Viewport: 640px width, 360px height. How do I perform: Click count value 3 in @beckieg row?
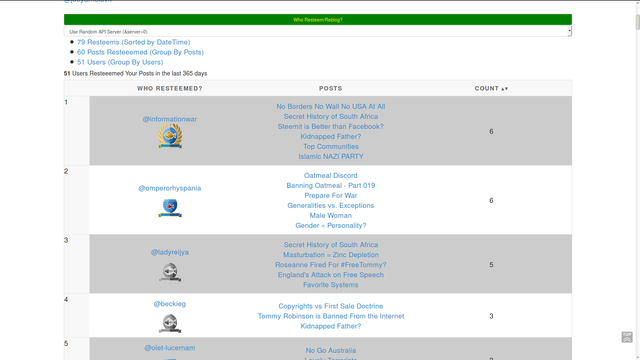491,316
